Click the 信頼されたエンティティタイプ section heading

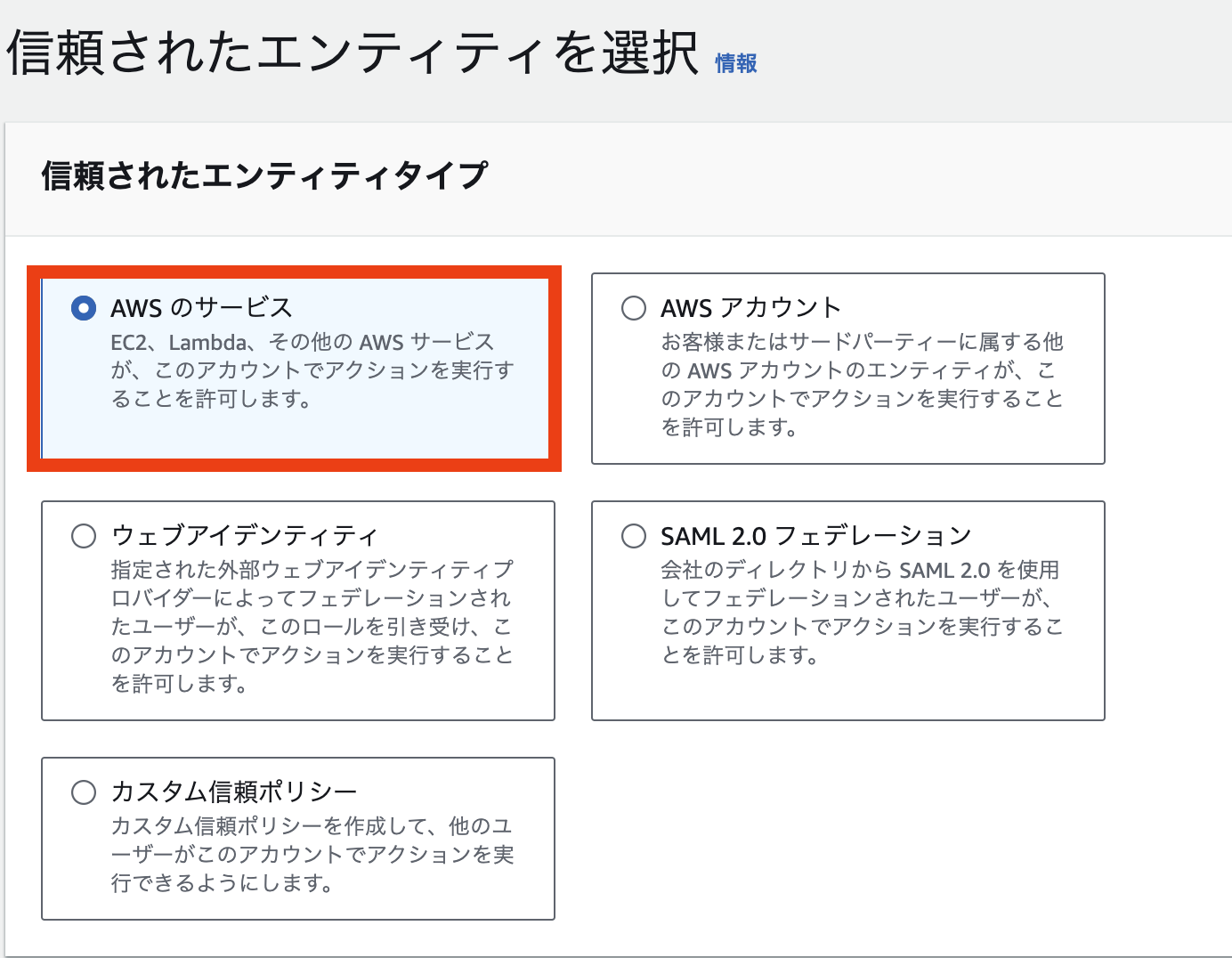(264, 176)
